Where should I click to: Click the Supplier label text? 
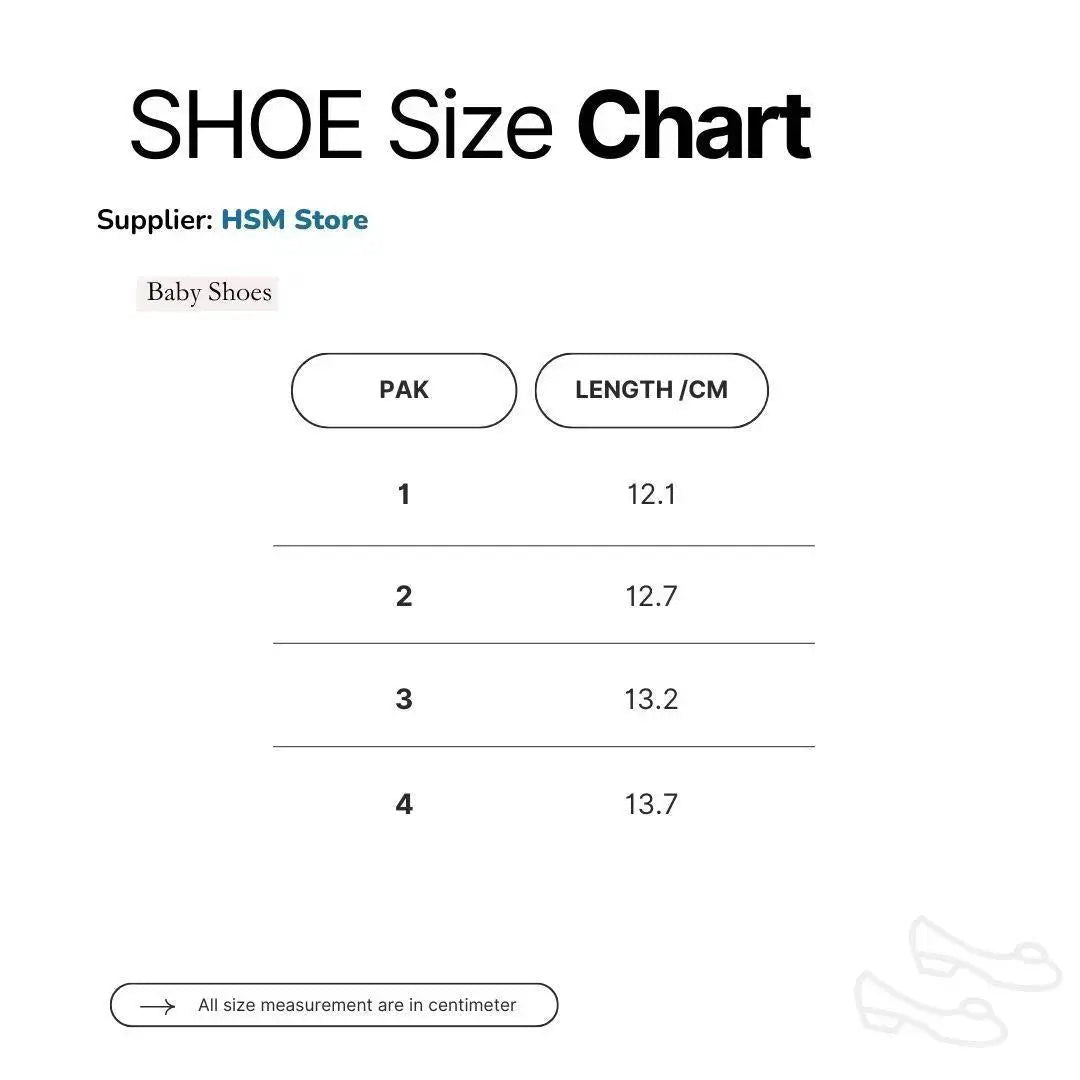[x=154, y=220]
